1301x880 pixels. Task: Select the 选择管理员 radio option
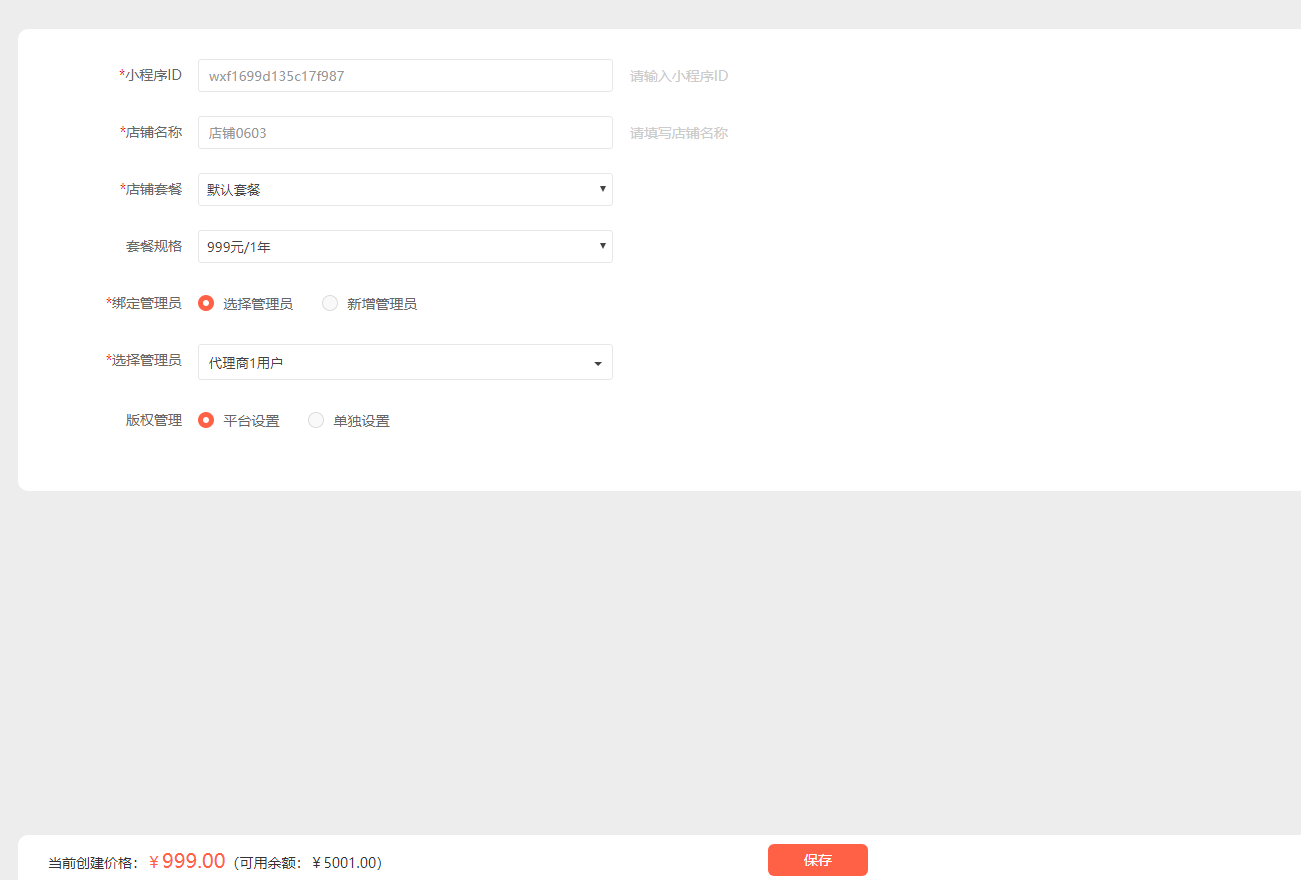[x=206, y=303]
